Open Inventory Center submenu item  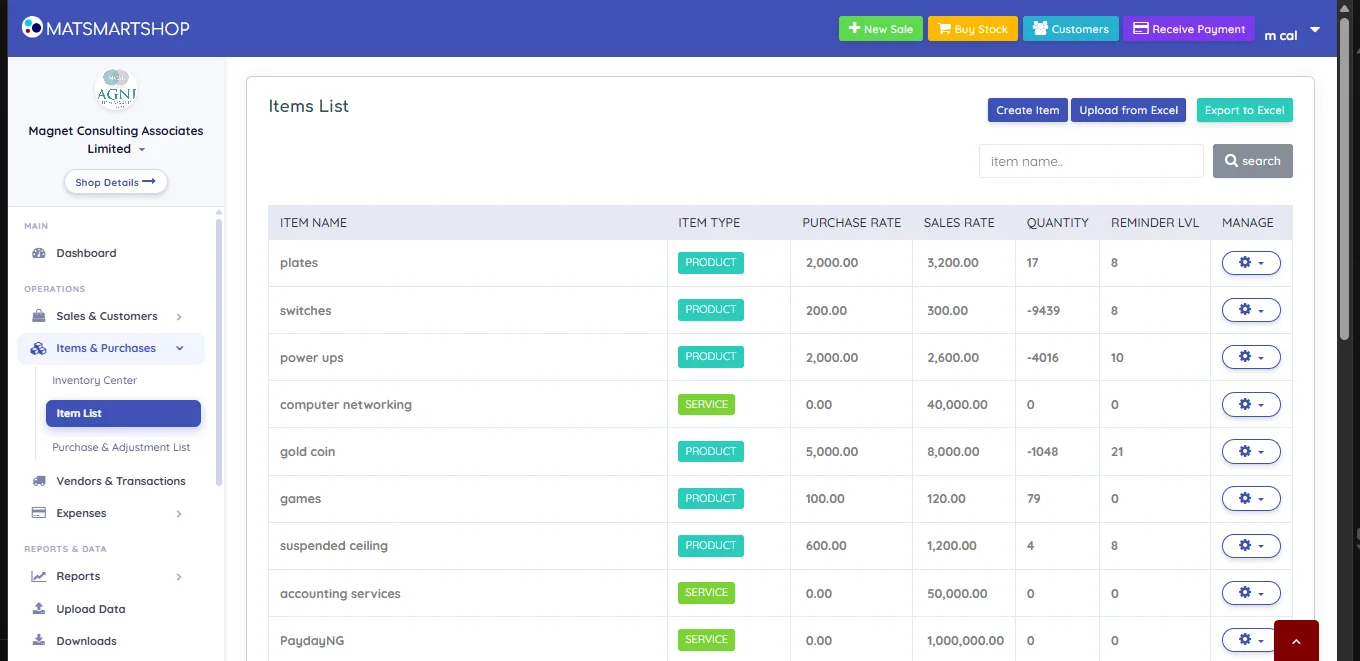tap(95, 380)
